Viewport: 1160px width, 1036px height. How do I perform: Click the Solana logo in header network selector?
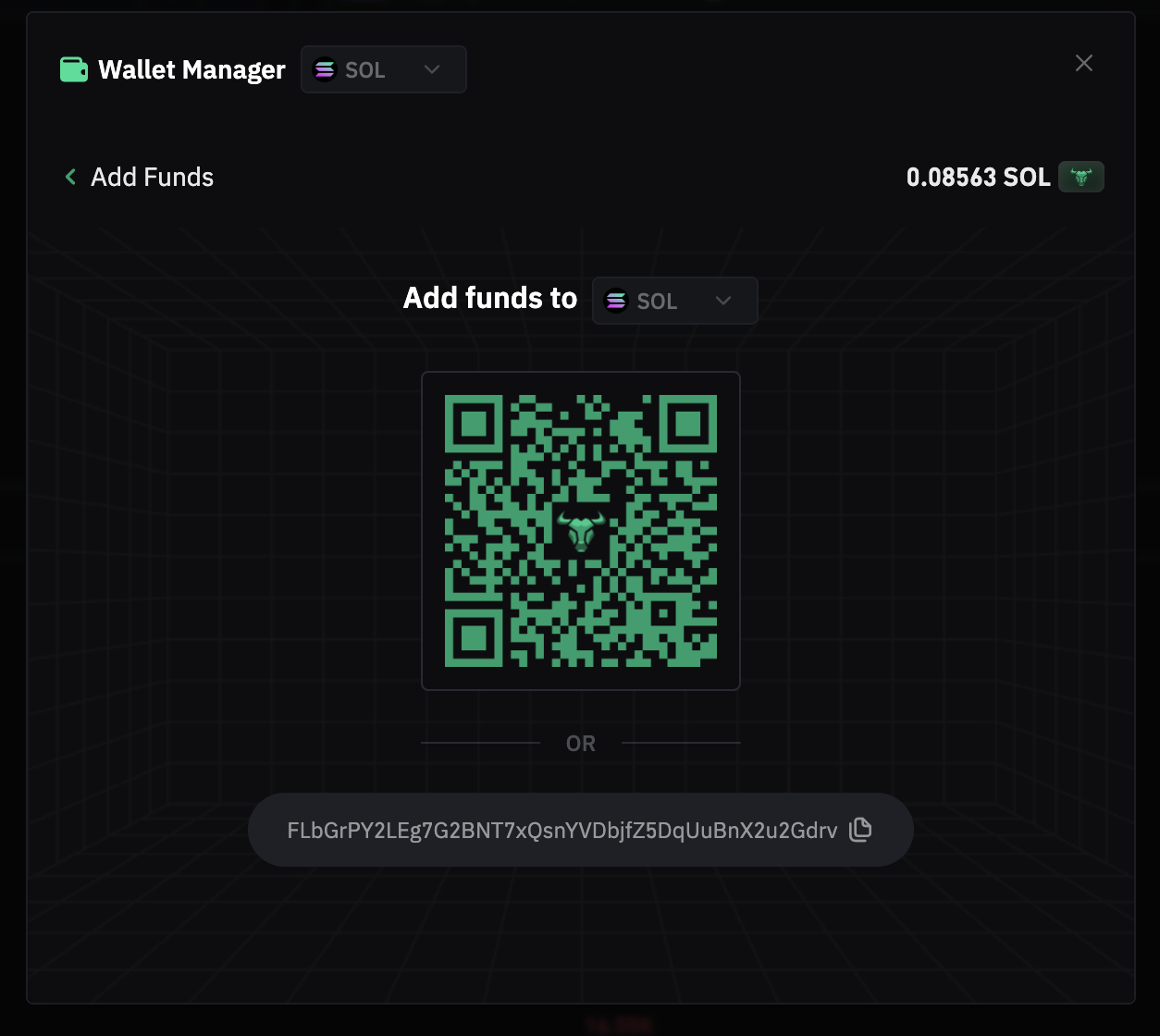pos(325,69)
